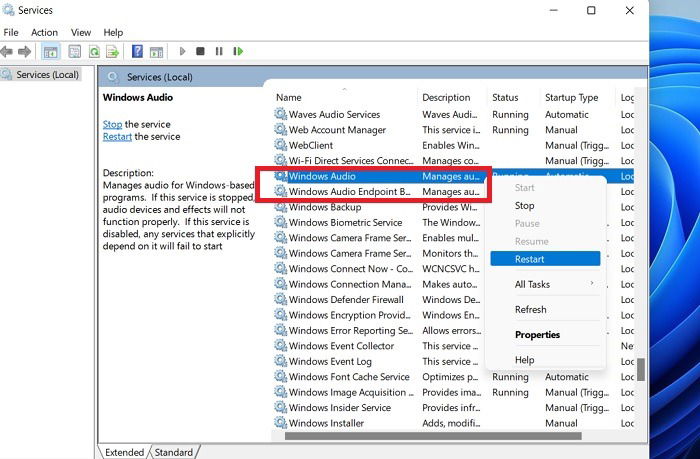Switch to the Standard tab
The width and height of the screenshot is (700, 459).
point(174,452)
